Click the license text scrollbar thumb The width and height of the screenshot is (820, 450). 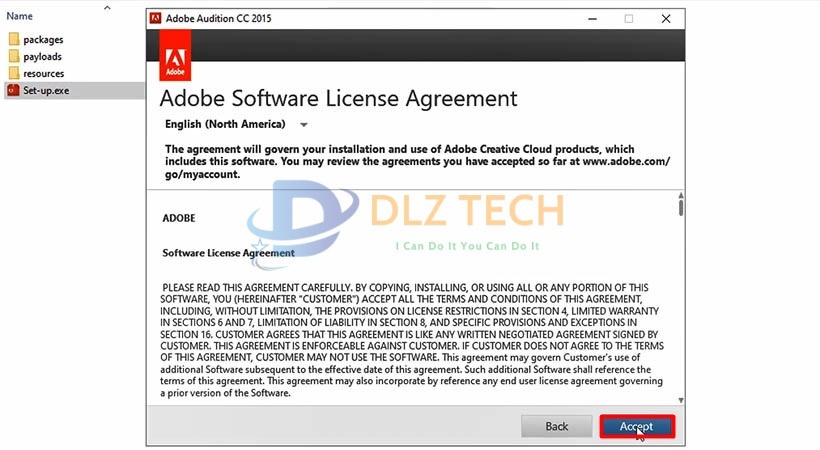pos(680,207)
